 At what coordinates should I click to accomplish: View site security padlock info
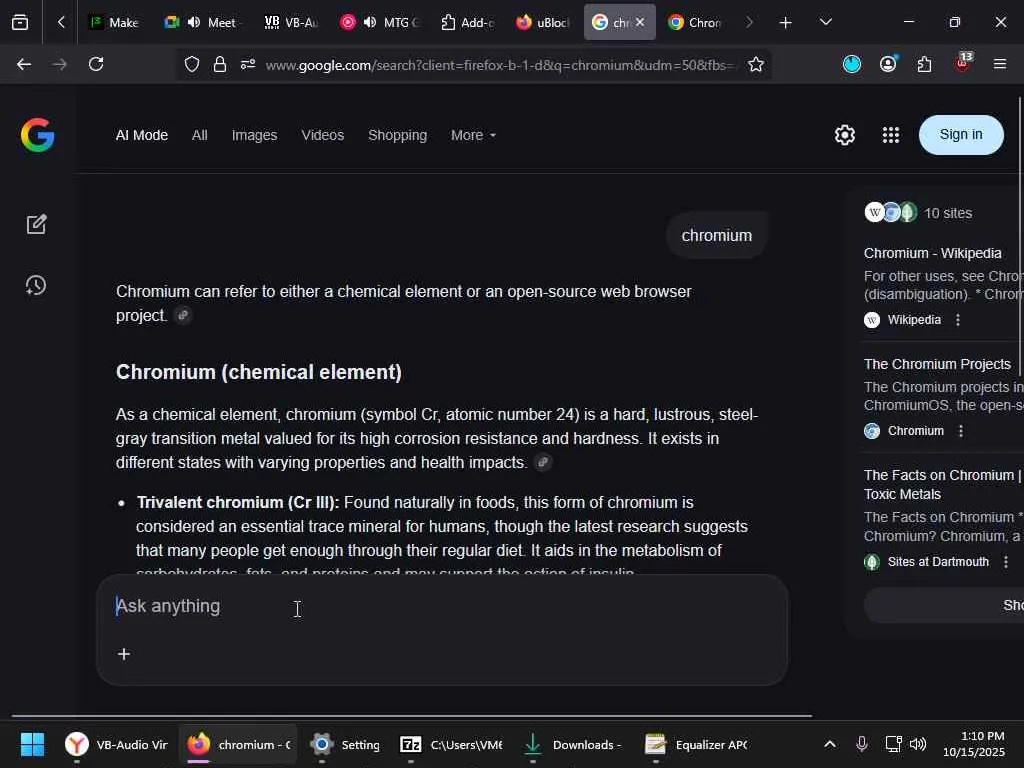220,64
